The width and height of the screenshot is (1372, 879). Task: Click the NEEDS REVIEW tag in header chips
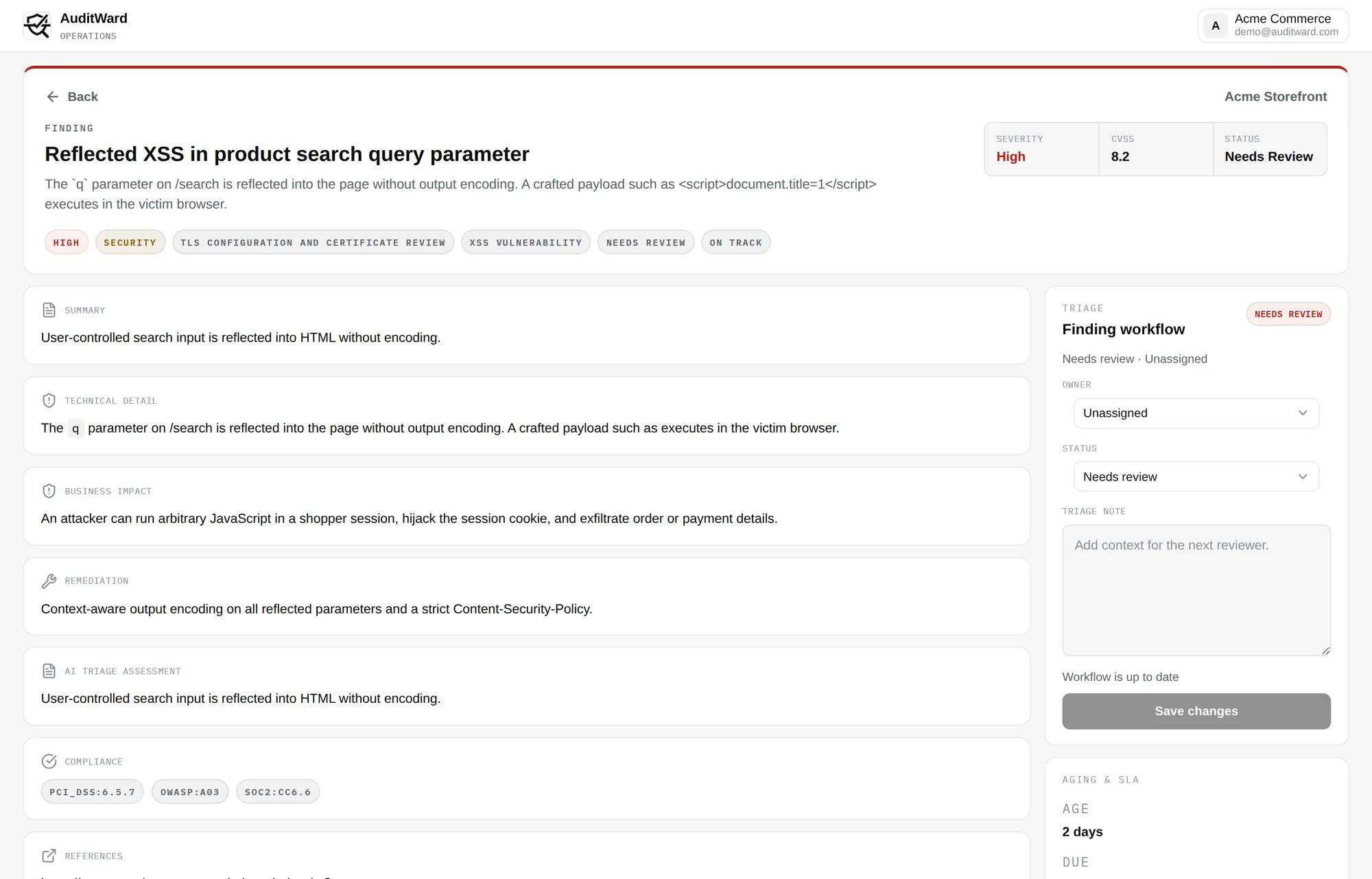(x=646, y=243)
